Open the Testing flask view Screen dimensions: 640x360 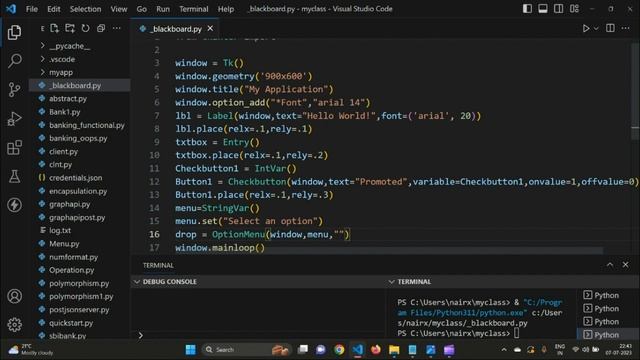[x=14, y=176]
